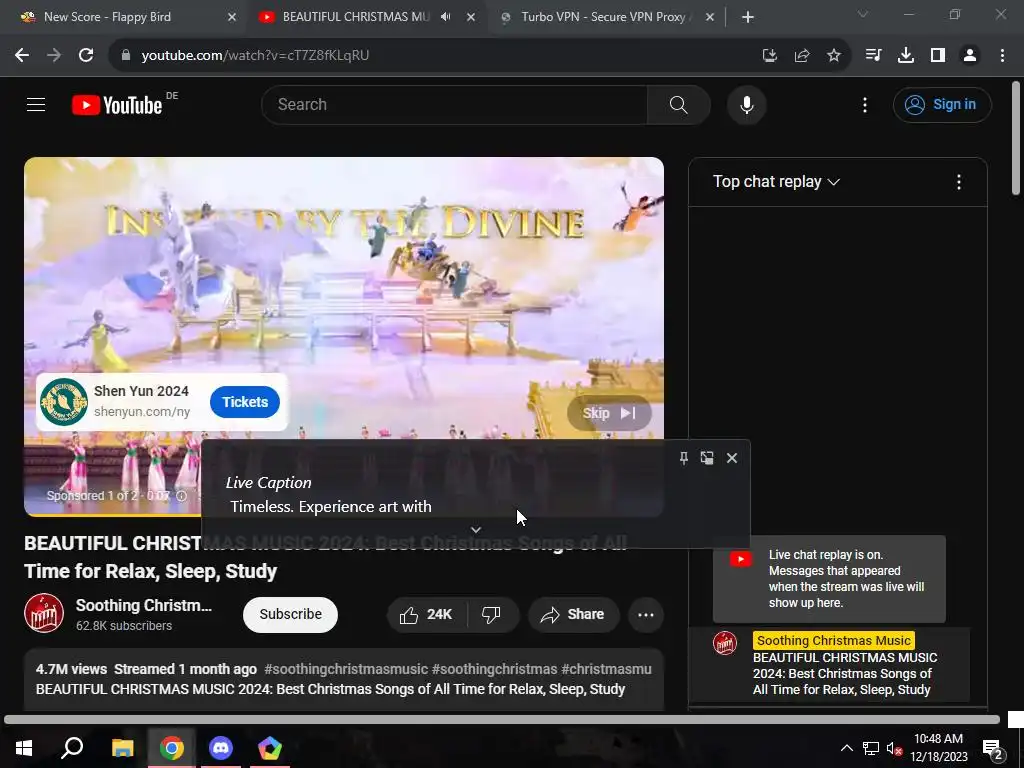
Task: Click the search magnifier button
Action: (x=679, y=104)
